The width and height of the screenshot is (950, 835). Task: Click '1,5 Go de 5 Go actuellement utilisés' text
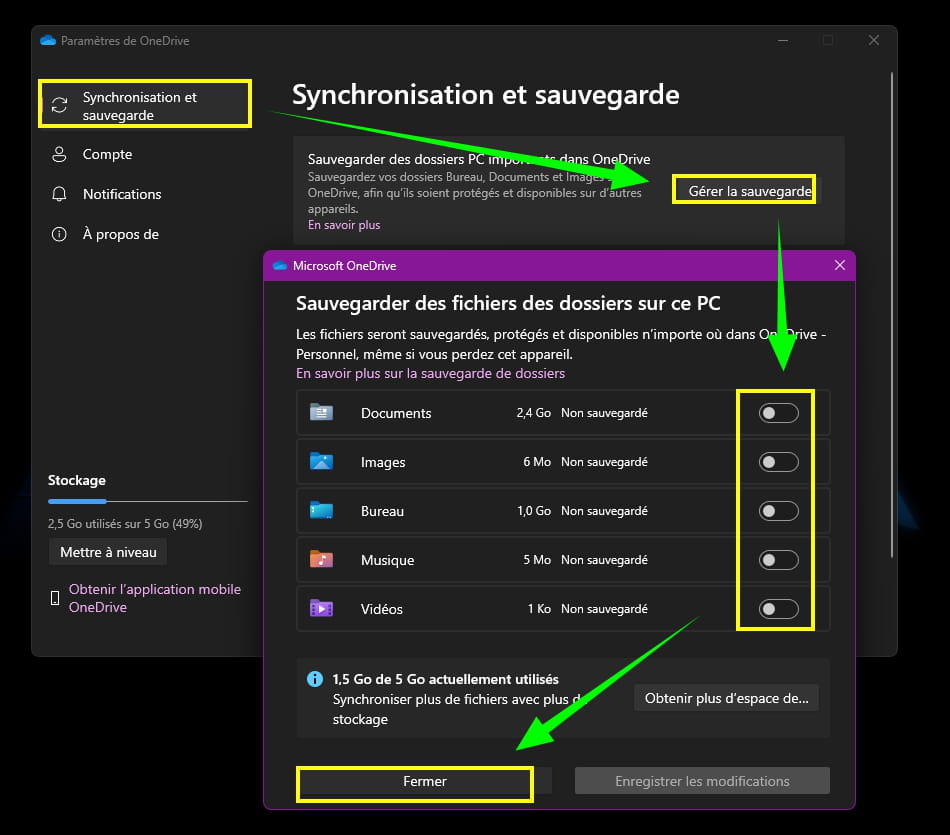tap(445, 679)
